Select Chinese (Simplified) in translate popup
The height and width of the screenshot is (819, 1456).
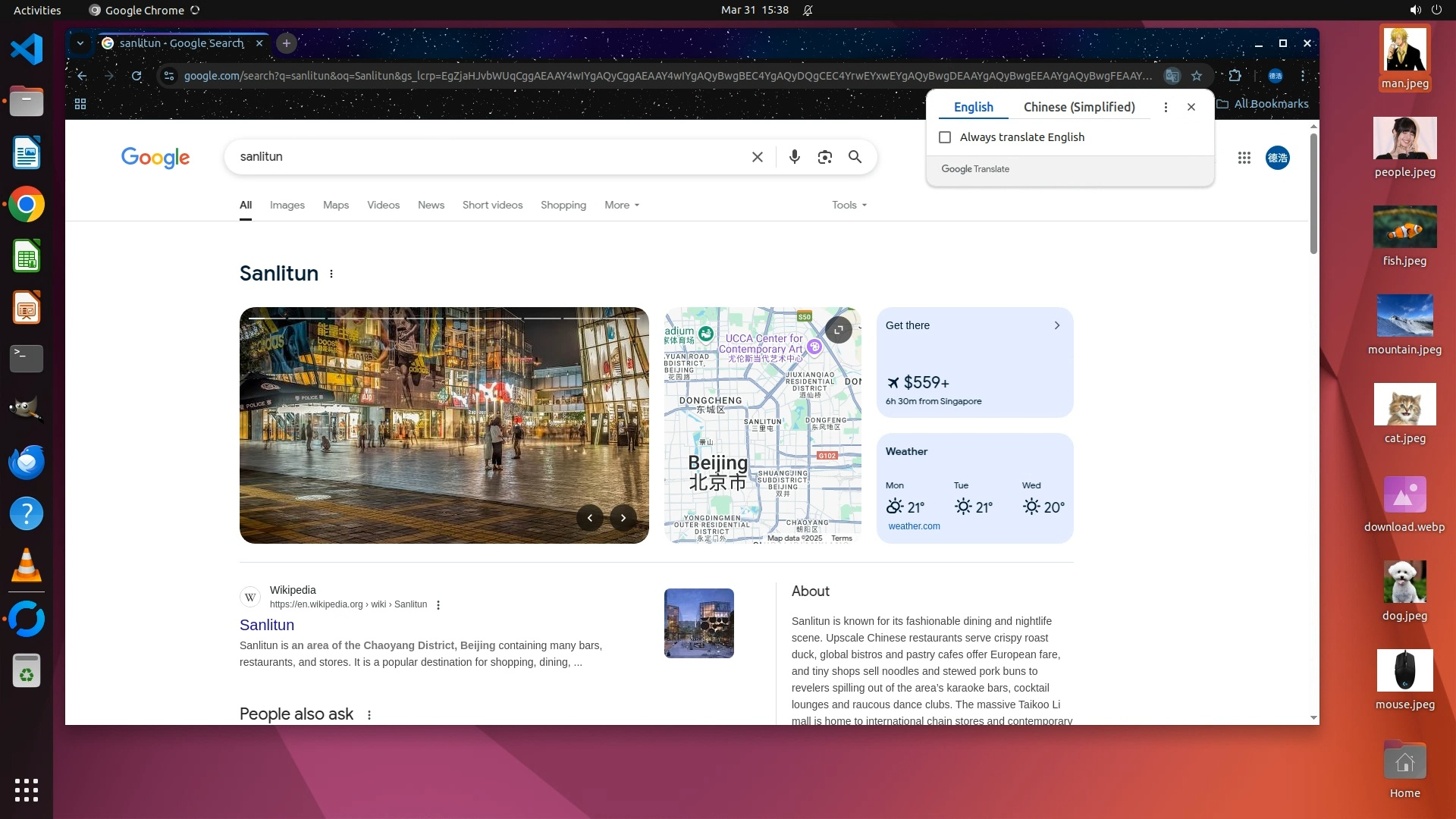(x=1078, y=107)
